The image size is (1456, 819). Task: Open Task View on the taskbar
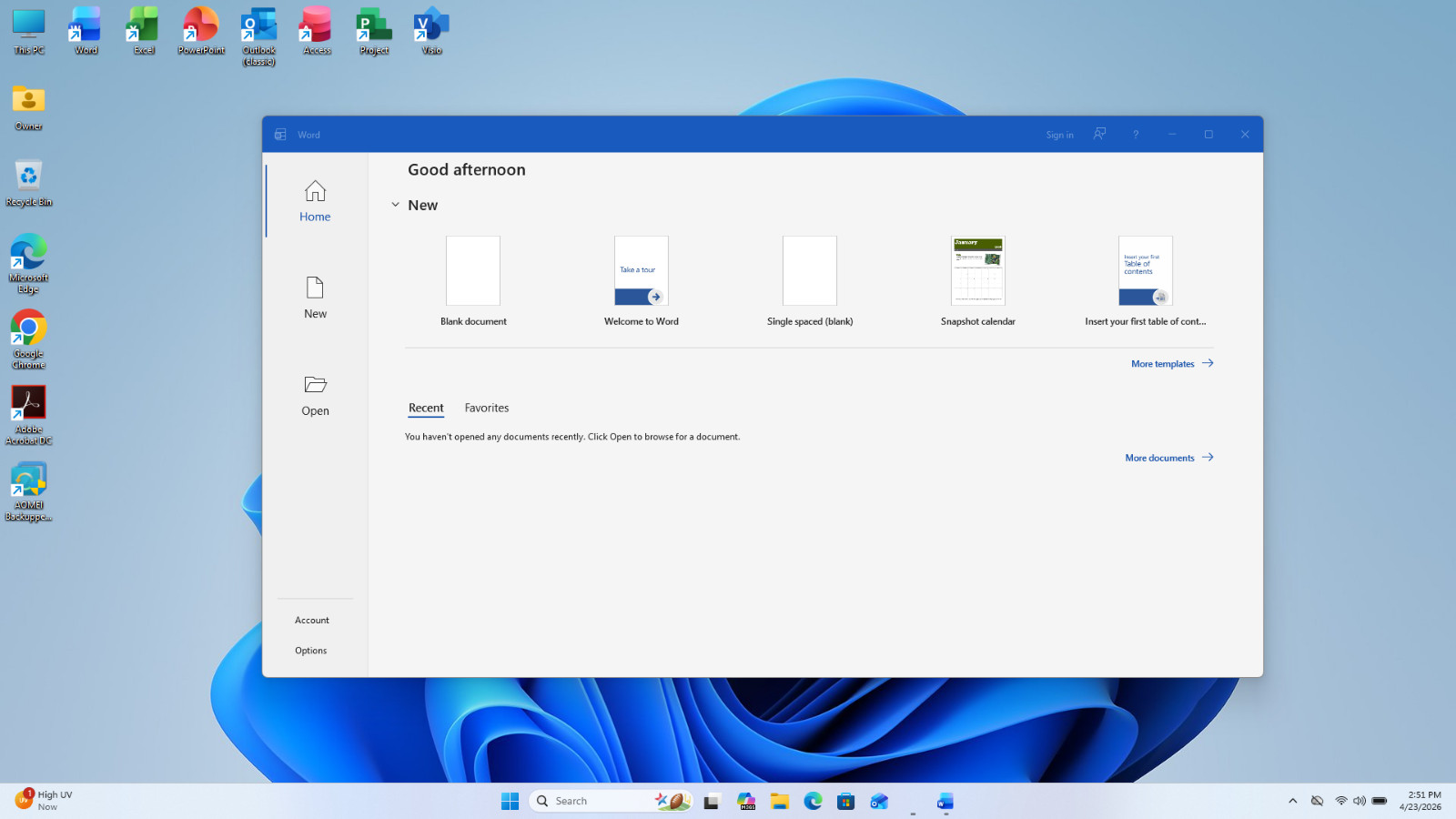[x=712, y=801]
